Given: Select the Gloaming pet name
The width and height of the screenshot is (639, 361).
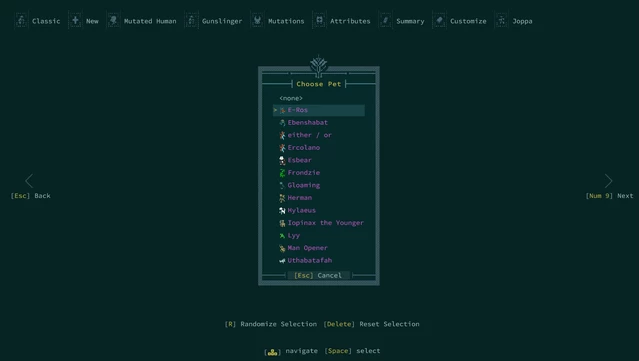Looking at the screenshot, I should [304, 185].
